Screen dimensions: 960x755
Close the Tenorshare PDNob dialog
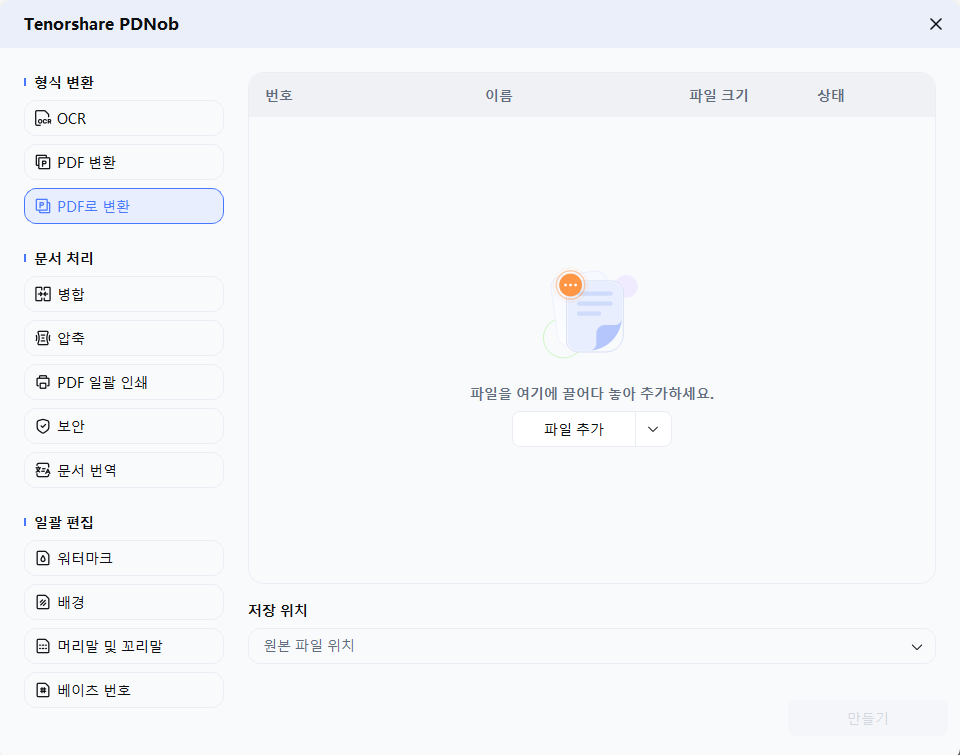[936, 24]
